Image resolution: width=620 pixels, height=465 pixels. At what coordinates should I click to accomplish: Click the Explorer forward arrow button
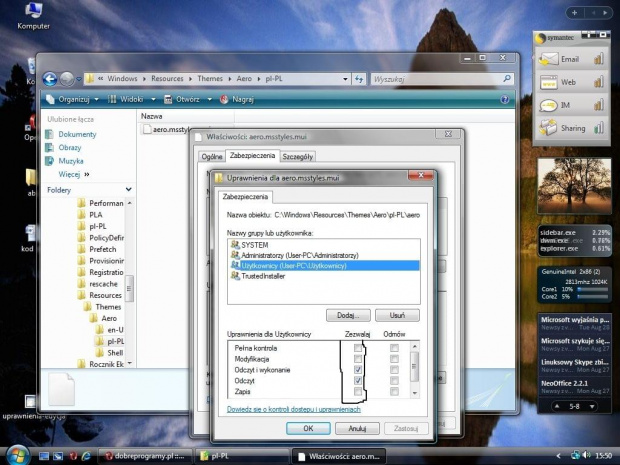click(x=67, y=79)
